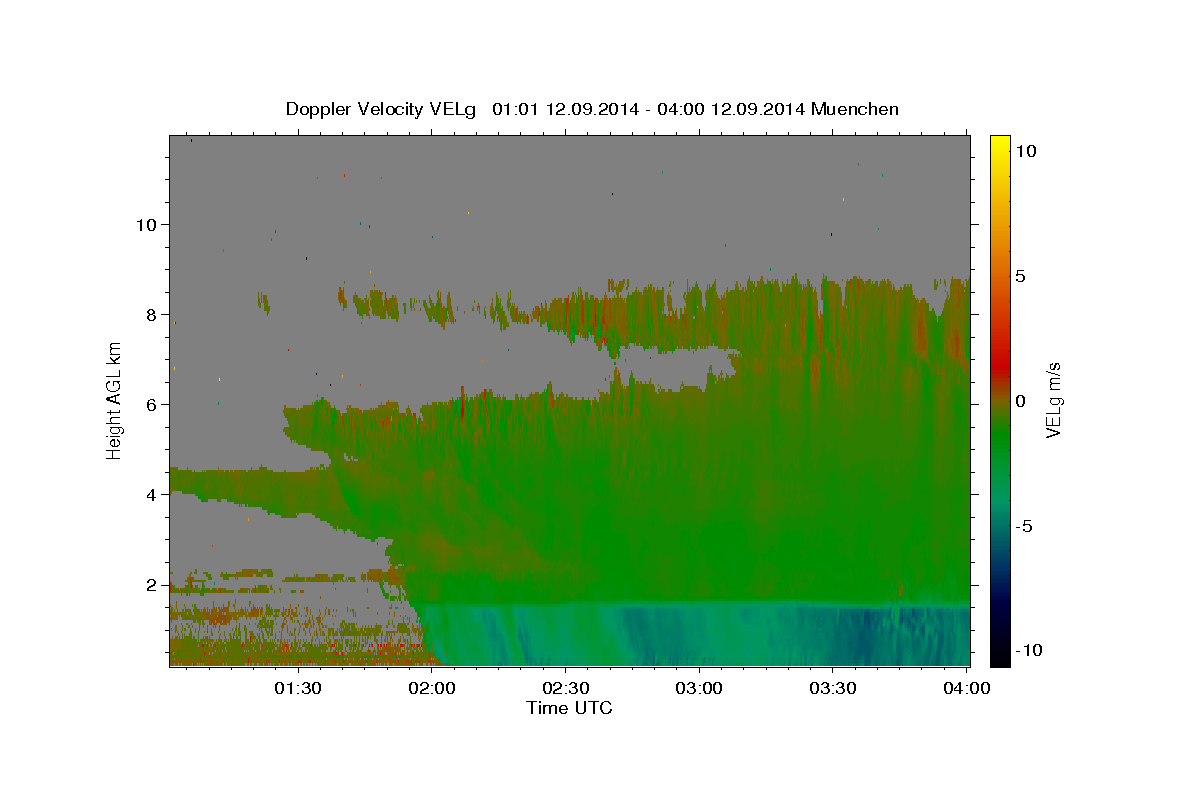Viewport: 1200px width, 800px height.
Task: Click the height axis label 8
Action: [x=152, y=315]
